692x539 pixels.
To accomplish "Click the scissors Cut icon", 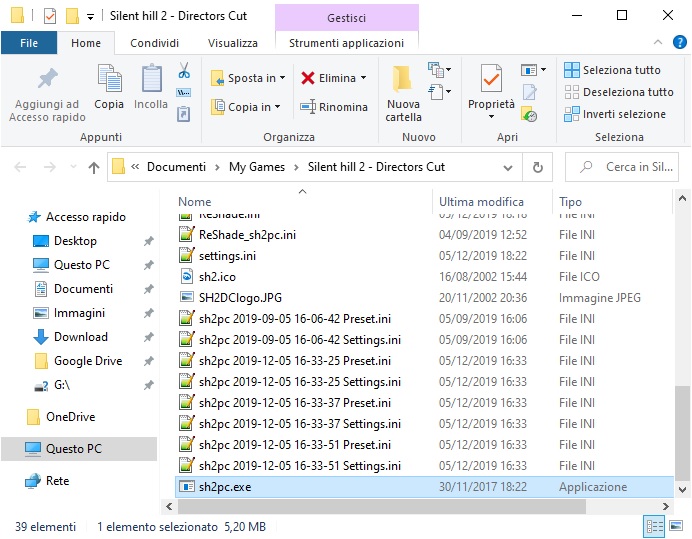I will [x=184, y=70].
